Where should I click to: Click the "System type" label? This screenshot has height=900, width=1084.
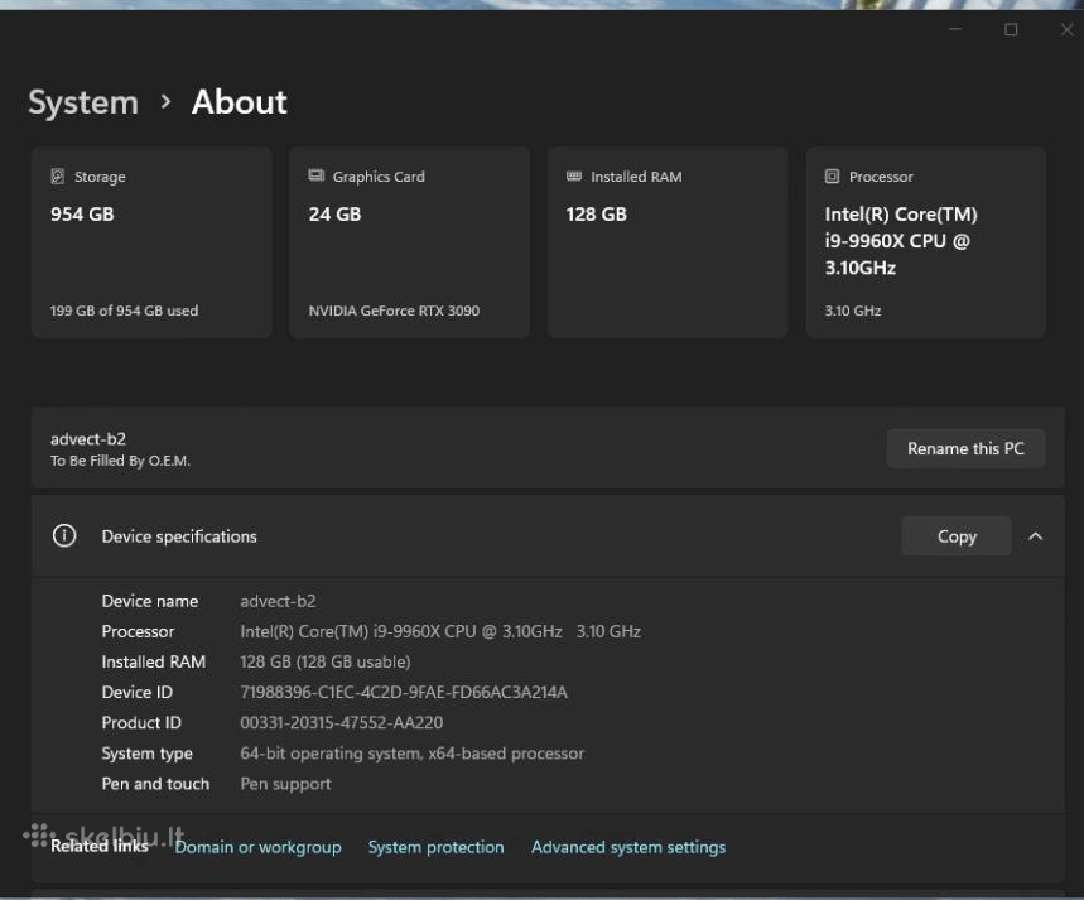tap(147, 753)
